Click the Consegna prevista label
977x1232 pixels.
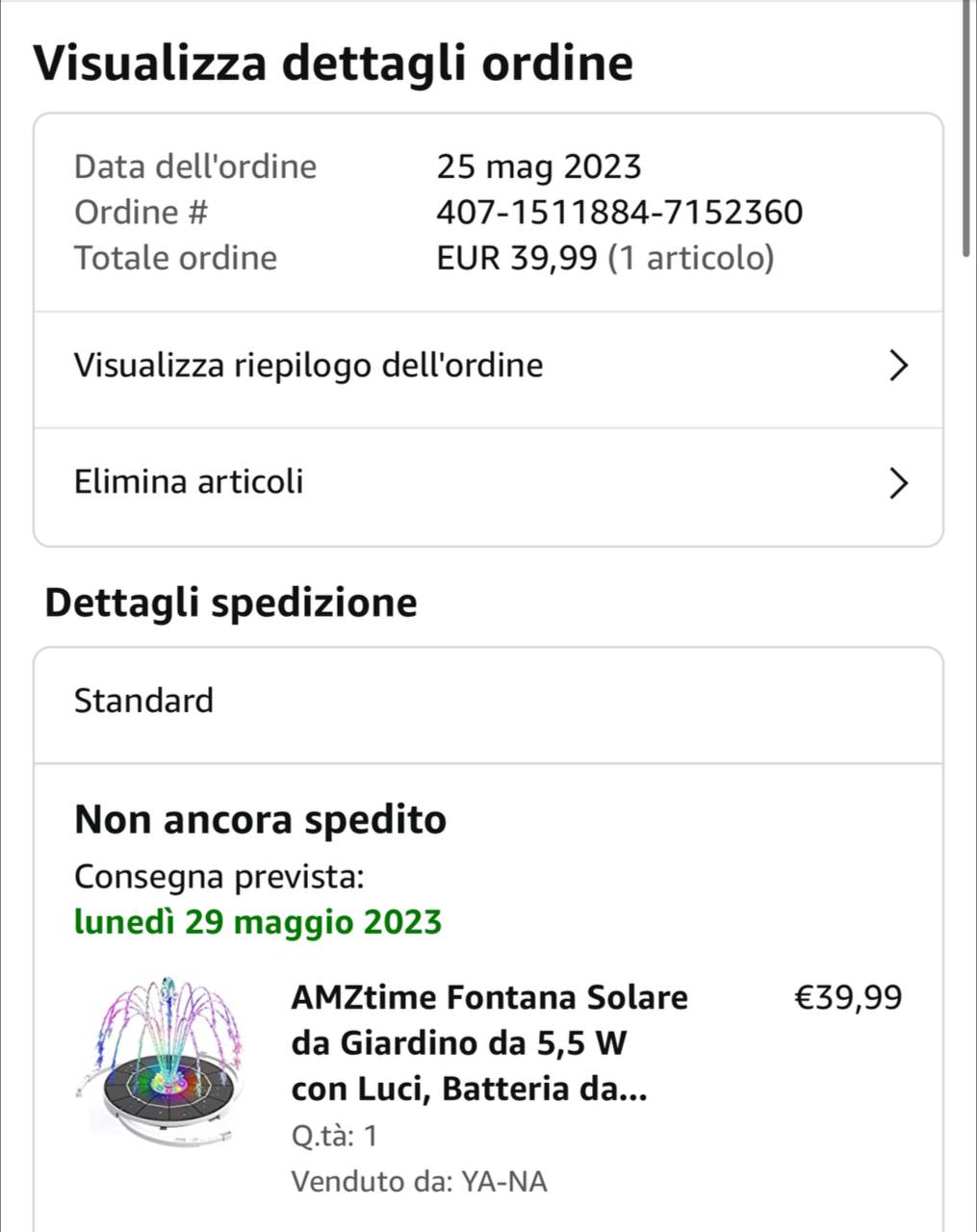pyautogui.click(x=219, y=877)
